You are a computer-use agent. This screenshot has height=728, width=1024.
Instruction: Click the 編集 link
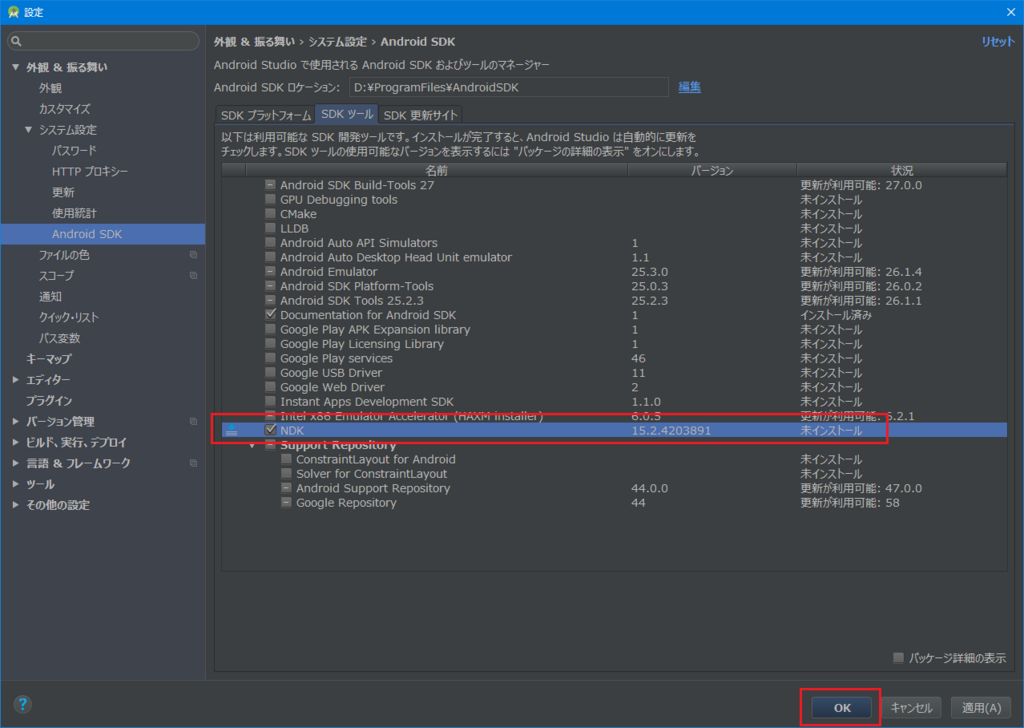[x=690, y=87]
